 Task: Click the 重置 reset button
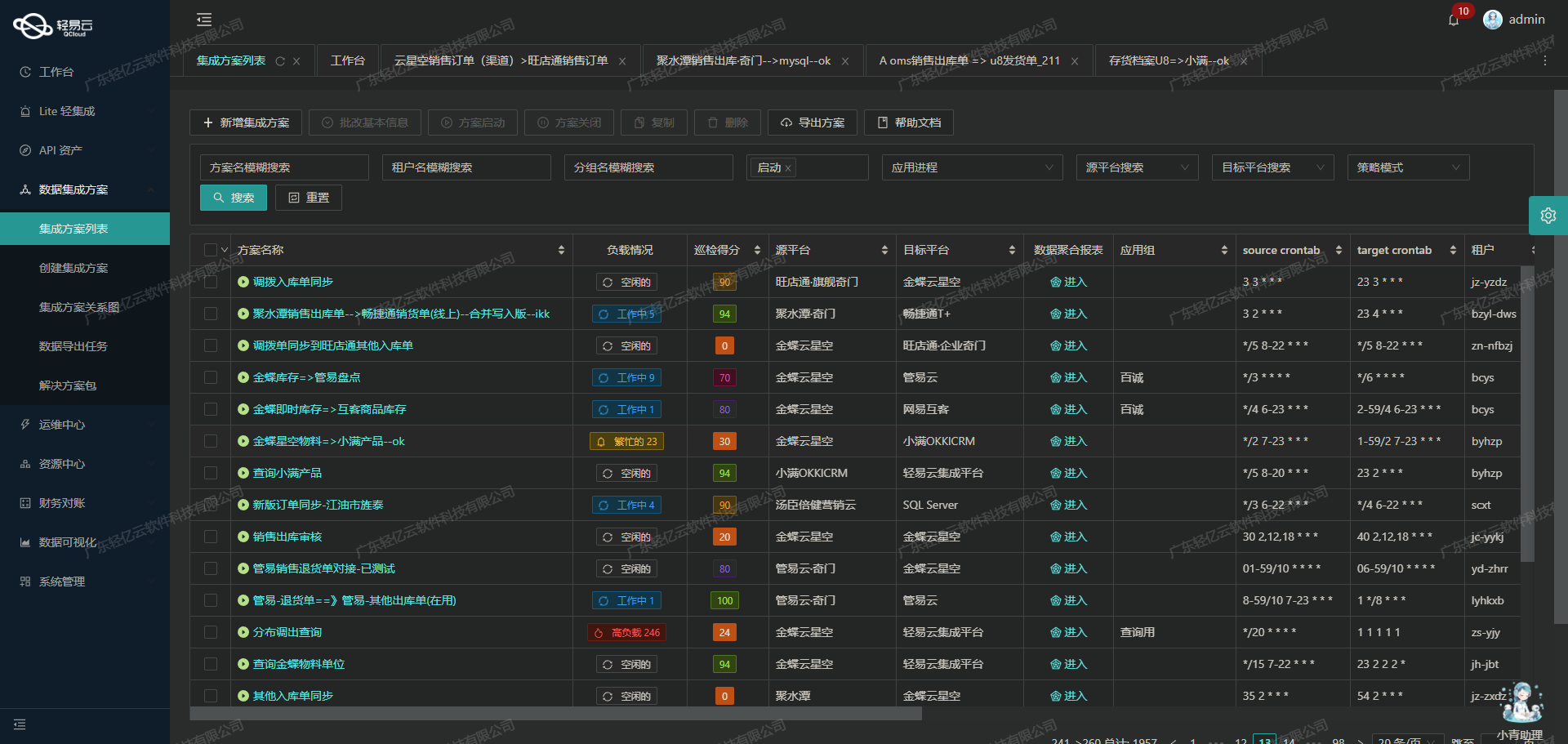coord(309,198)
